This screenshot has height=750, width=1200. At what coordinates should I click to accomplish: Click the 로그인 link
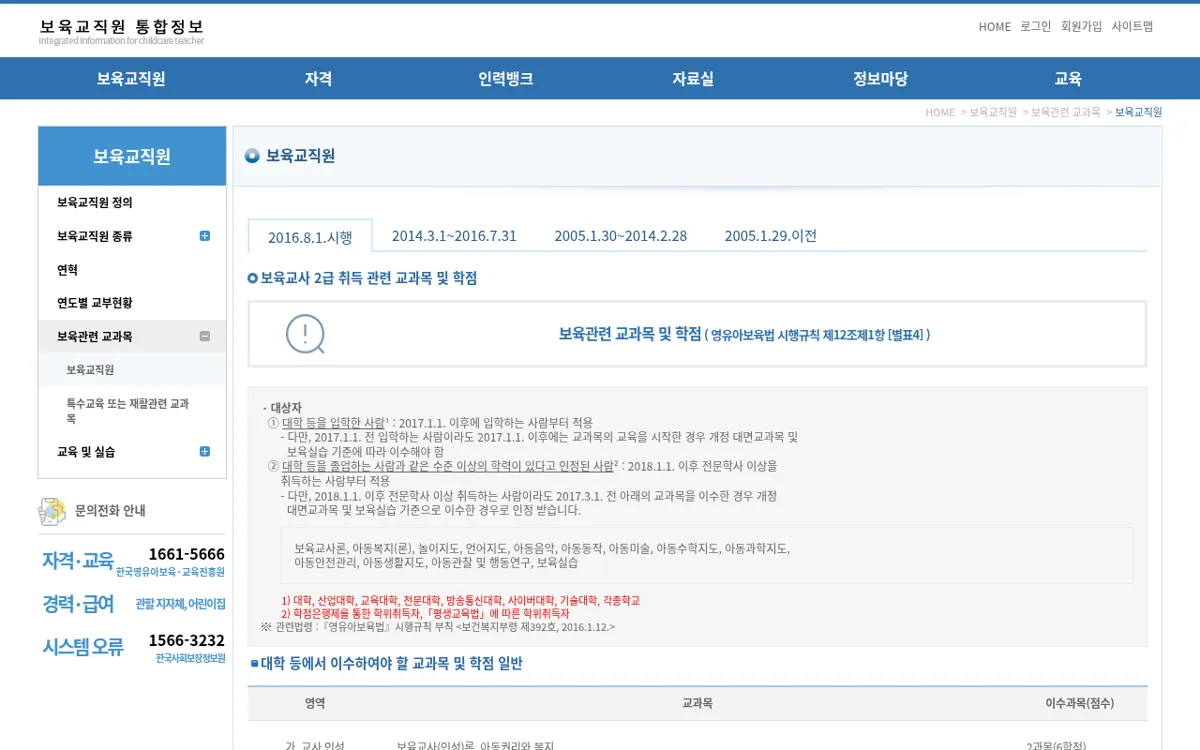click(1036, 27)
